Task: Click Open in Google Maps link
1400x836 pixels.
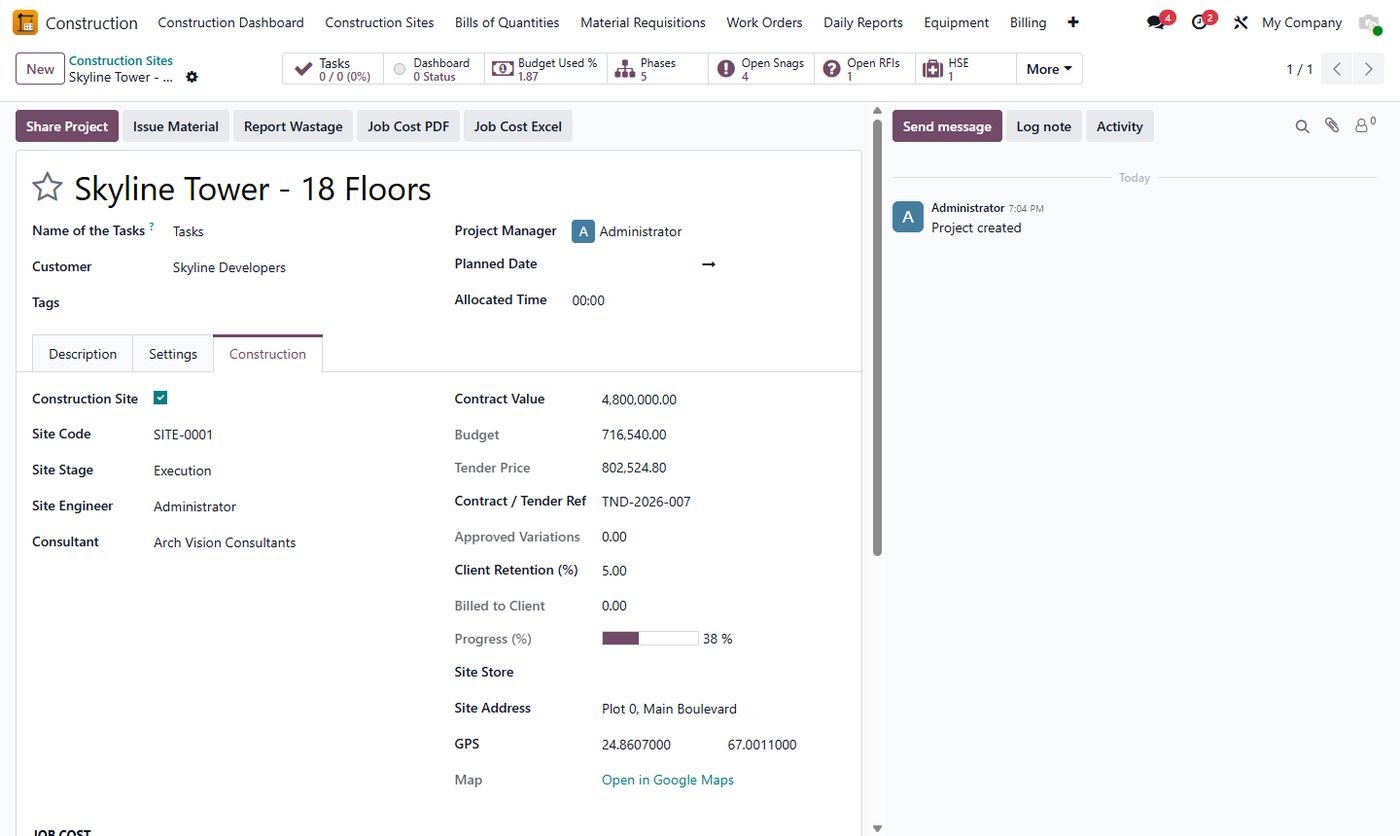Action: 668,780
